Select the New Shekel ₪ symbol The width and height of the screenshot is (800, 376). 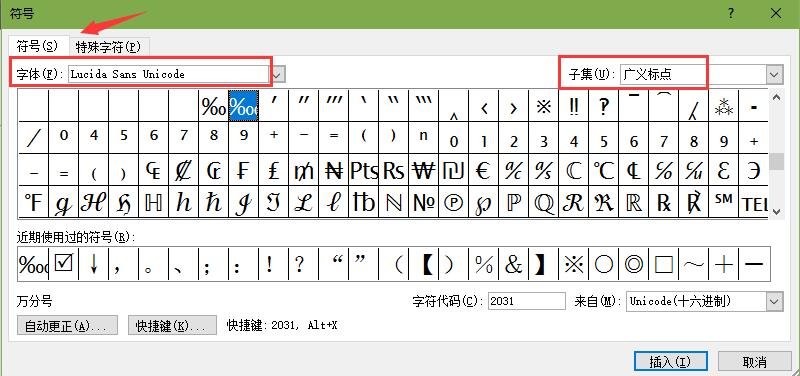(x=453, y=171)
